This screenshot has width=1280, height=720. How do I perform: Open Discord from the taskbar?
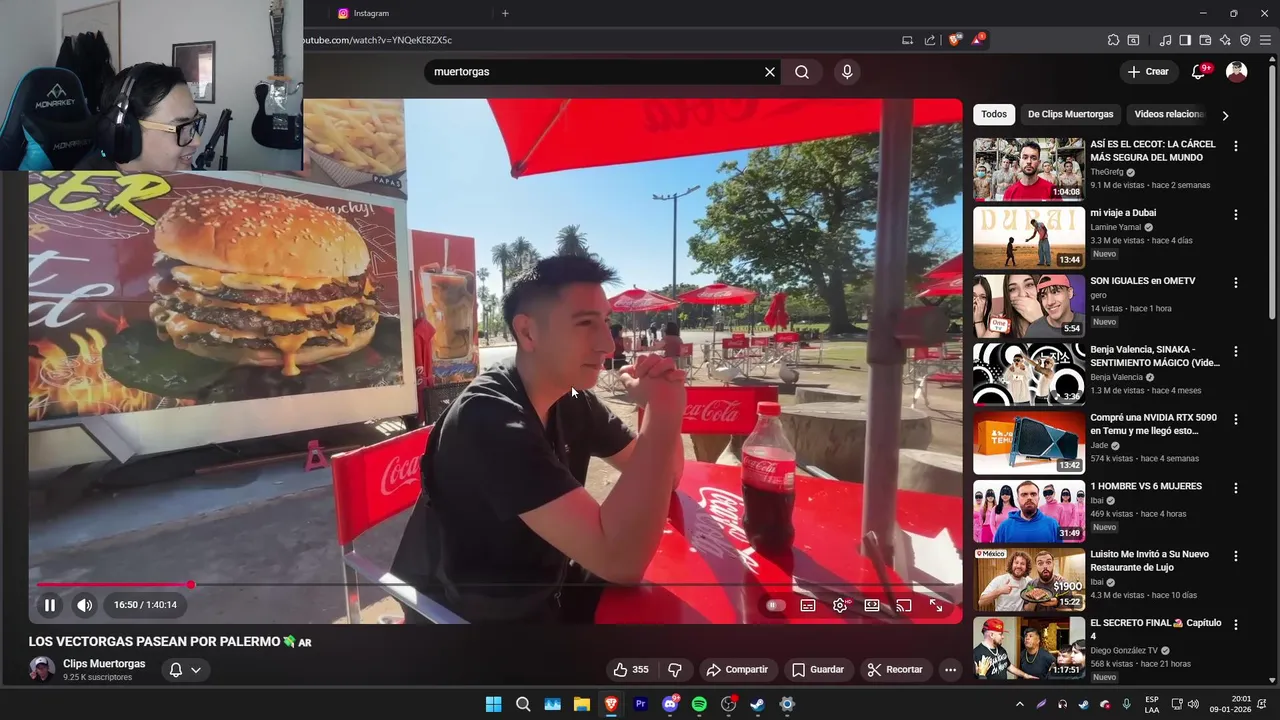(670, 704)
